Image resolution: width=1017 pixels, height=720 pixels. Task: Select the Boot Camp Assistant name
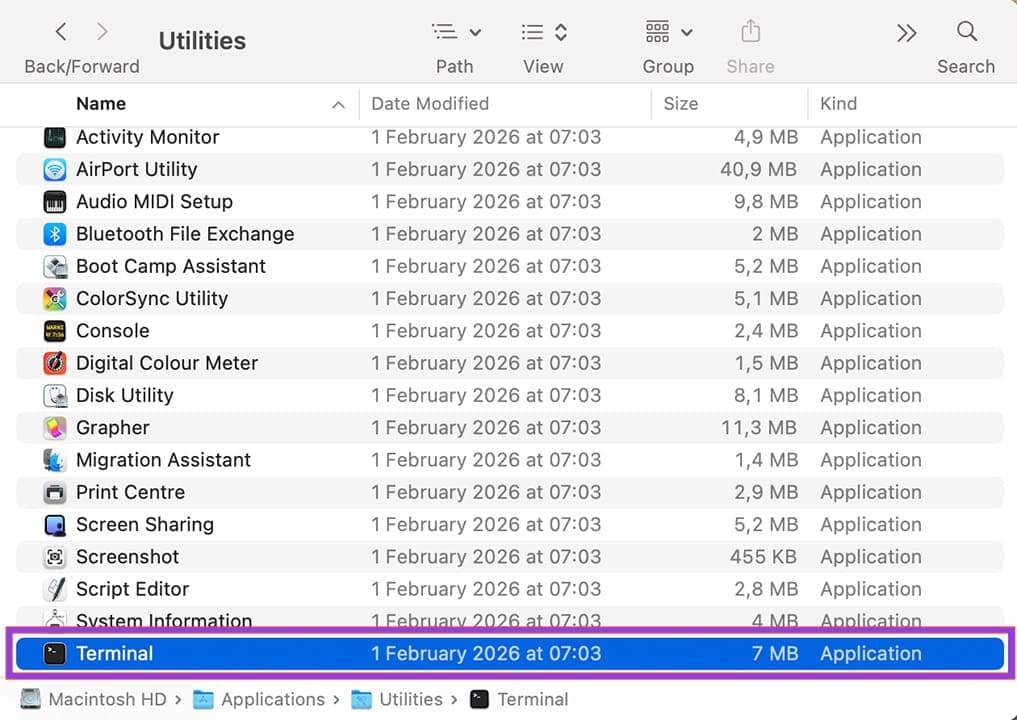[x=171, y=267]
